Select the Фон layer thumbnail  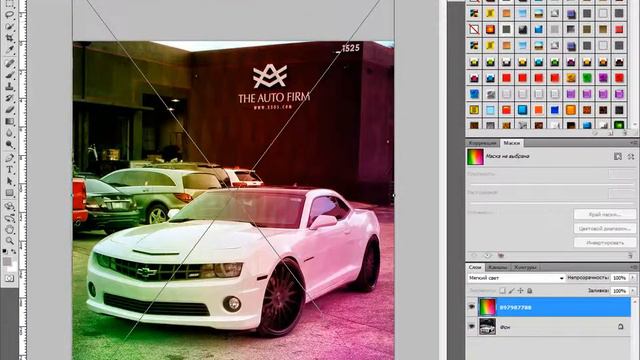click(487, 327)
